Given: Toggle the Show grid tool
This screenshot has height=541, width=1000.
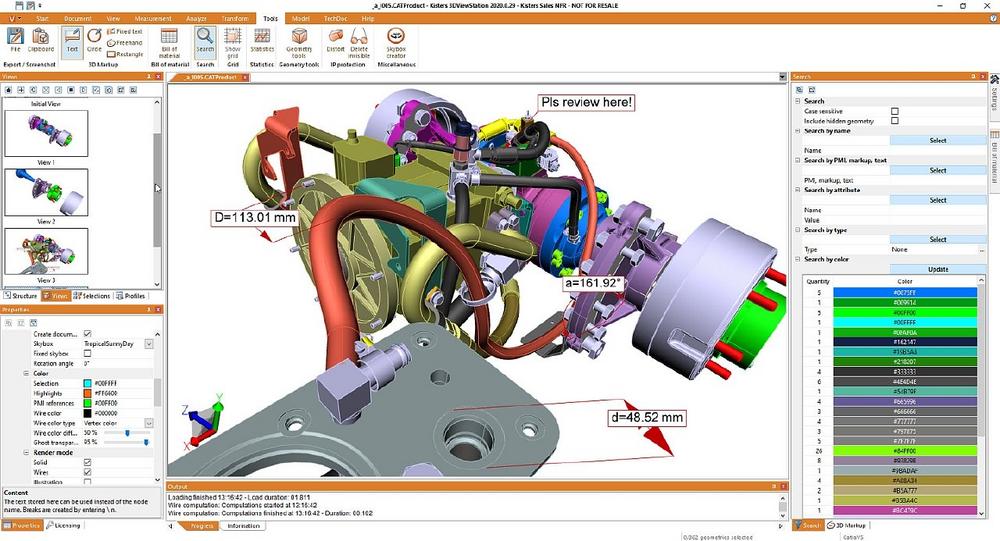Looking at the screenshot, I should pyautogui.click(x=233, y=43).
